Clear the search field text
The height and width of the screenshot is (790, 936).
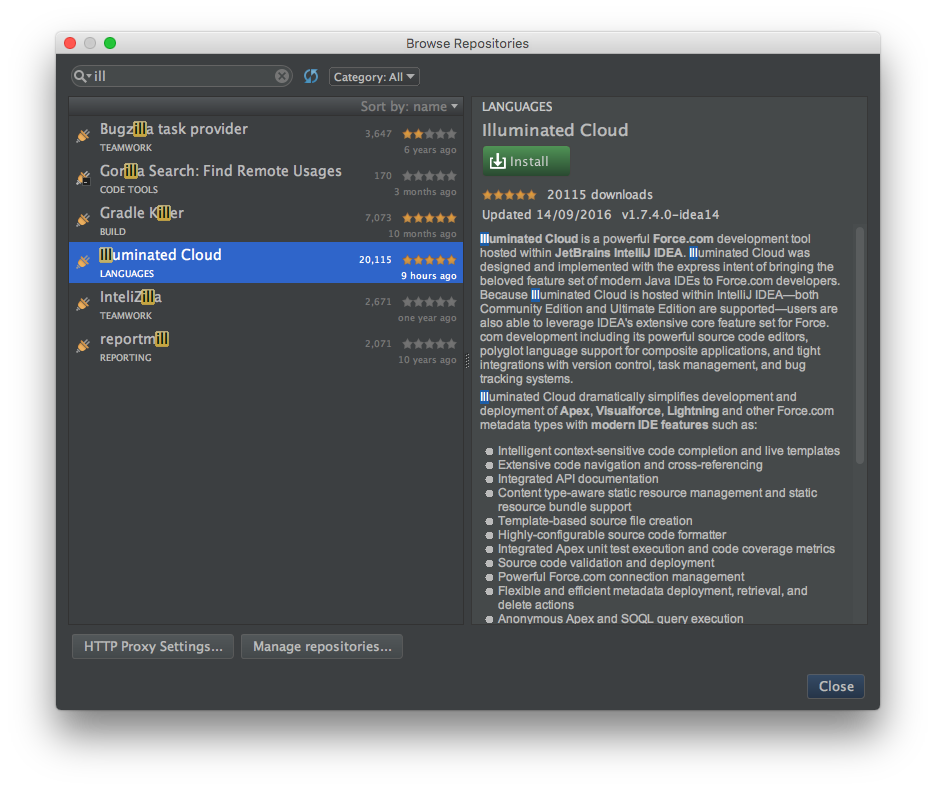coord(282,76)
